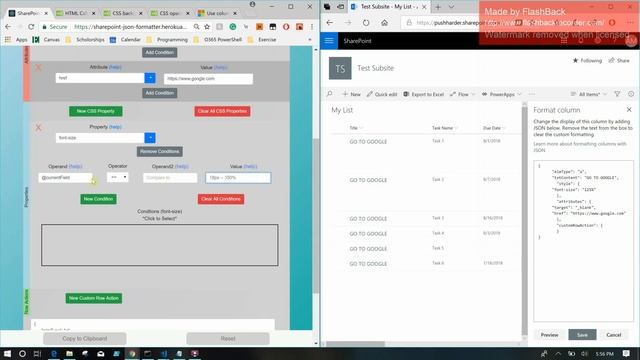Select the Test Subsite Edge tab

pyautogui.click(x=388, y=7)
